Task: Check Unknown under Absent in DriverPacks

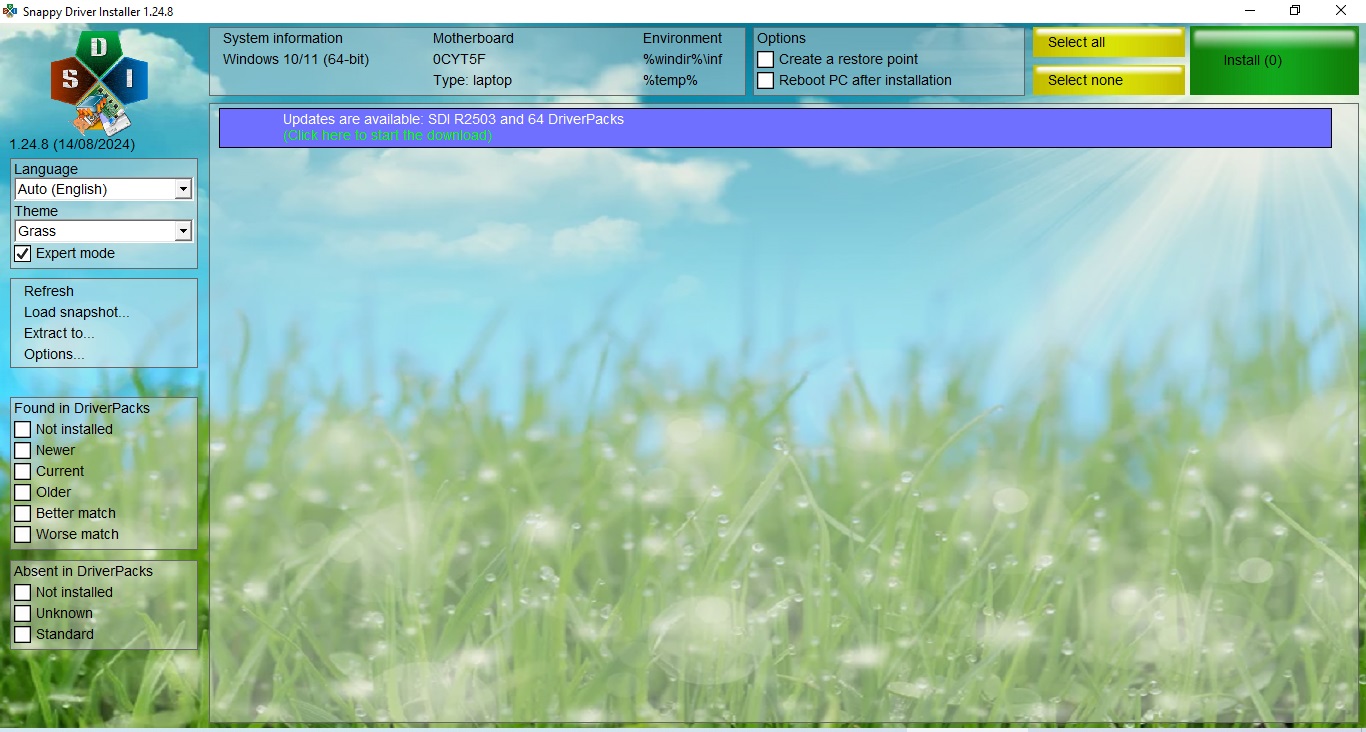Action: (22, 613)
